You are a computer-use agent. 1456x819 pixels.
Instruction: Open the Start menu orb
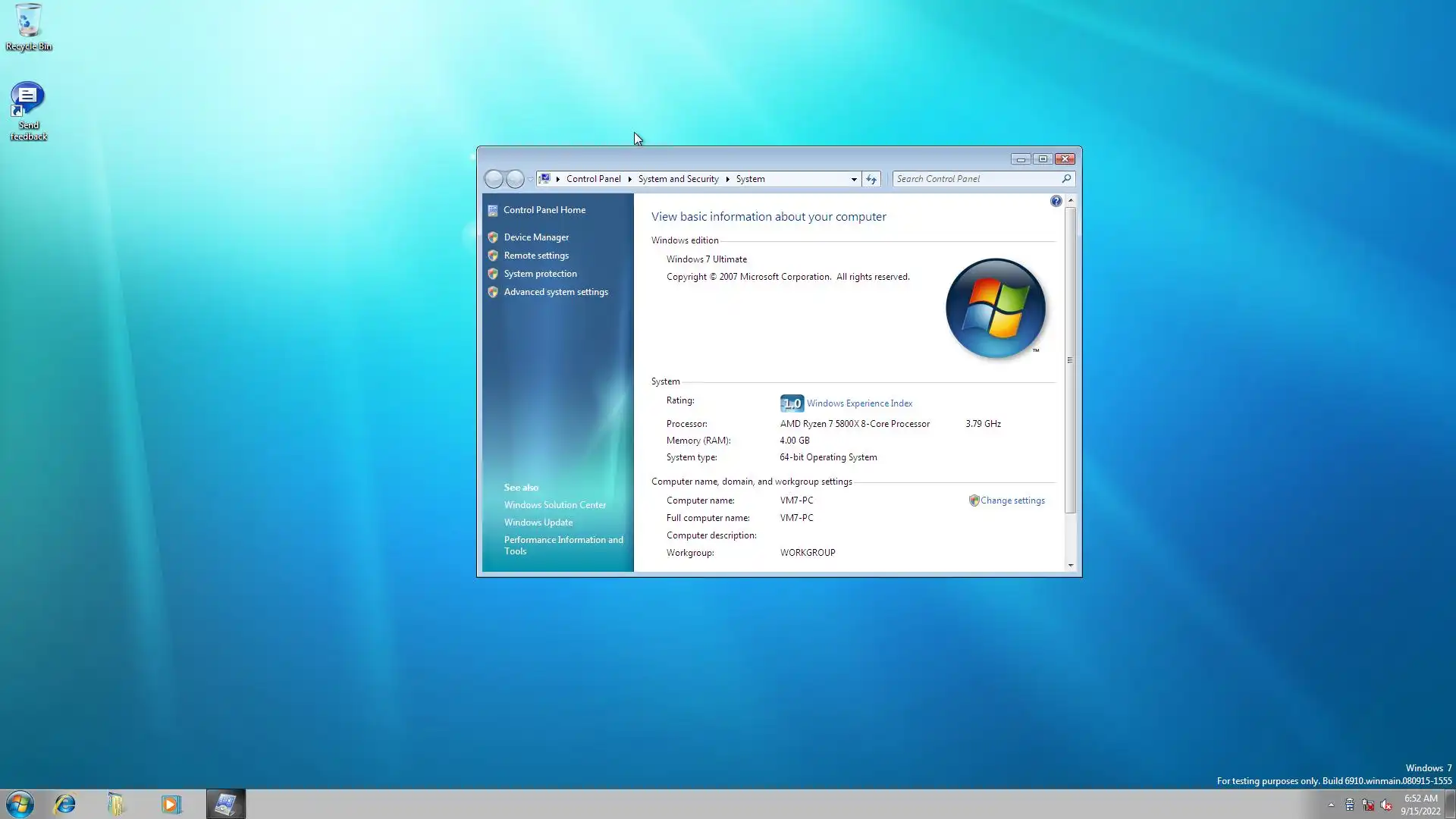tap(20, 804)
